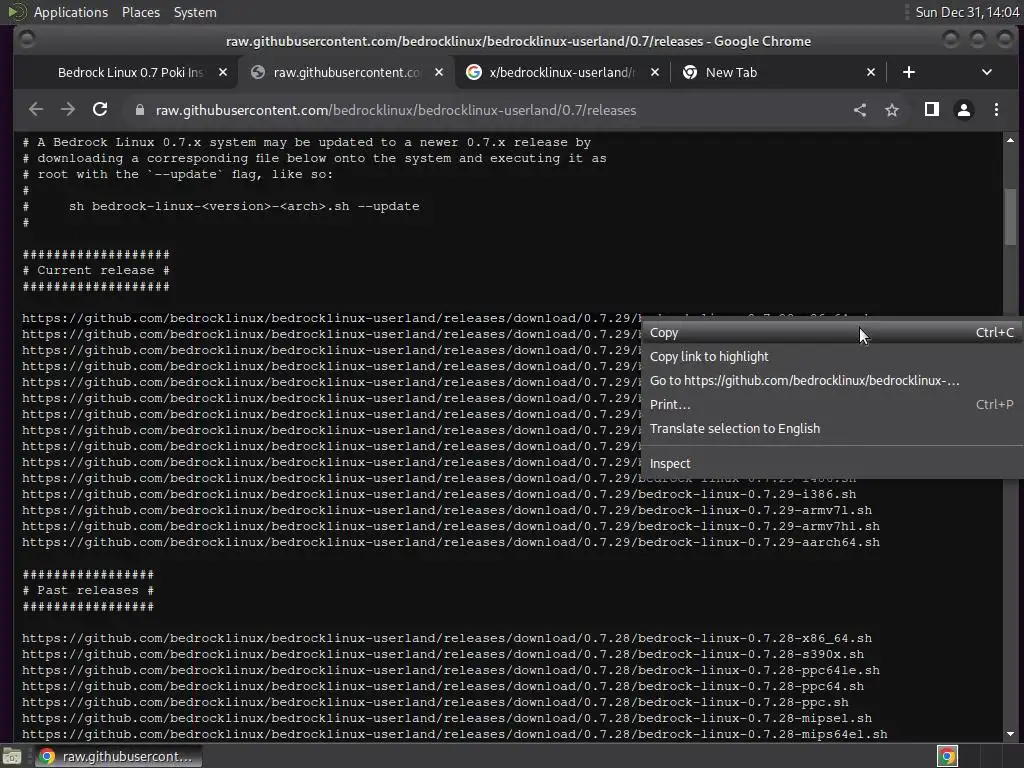Go back to the previous page
The height and width of the screenshot is (768, 1024).
coord(36,110)
